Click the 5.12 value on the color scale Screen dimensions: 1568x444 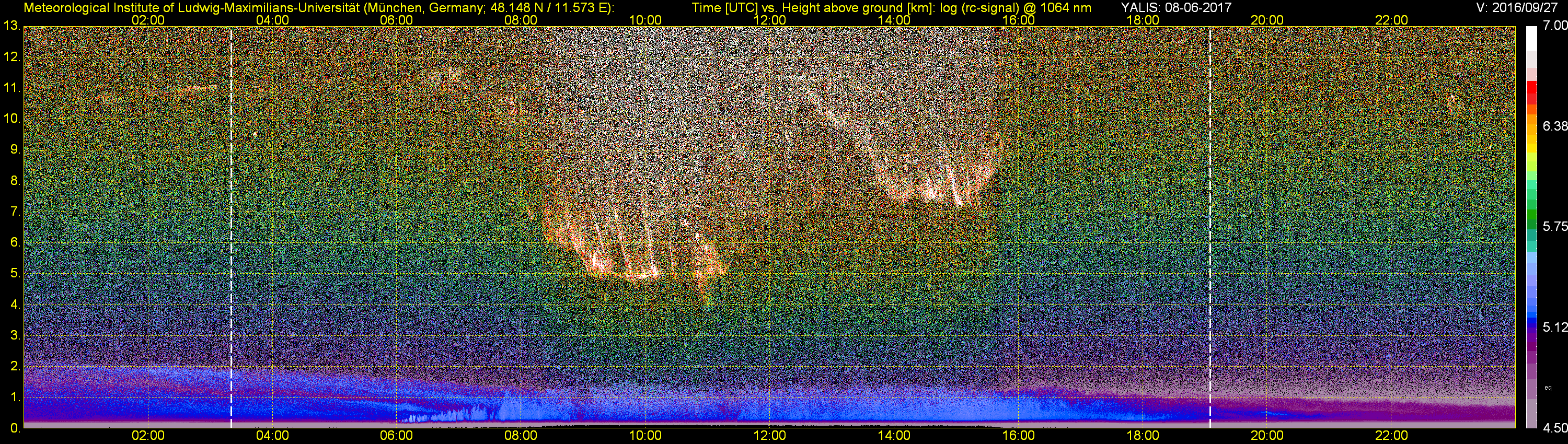coord(1556,327)
